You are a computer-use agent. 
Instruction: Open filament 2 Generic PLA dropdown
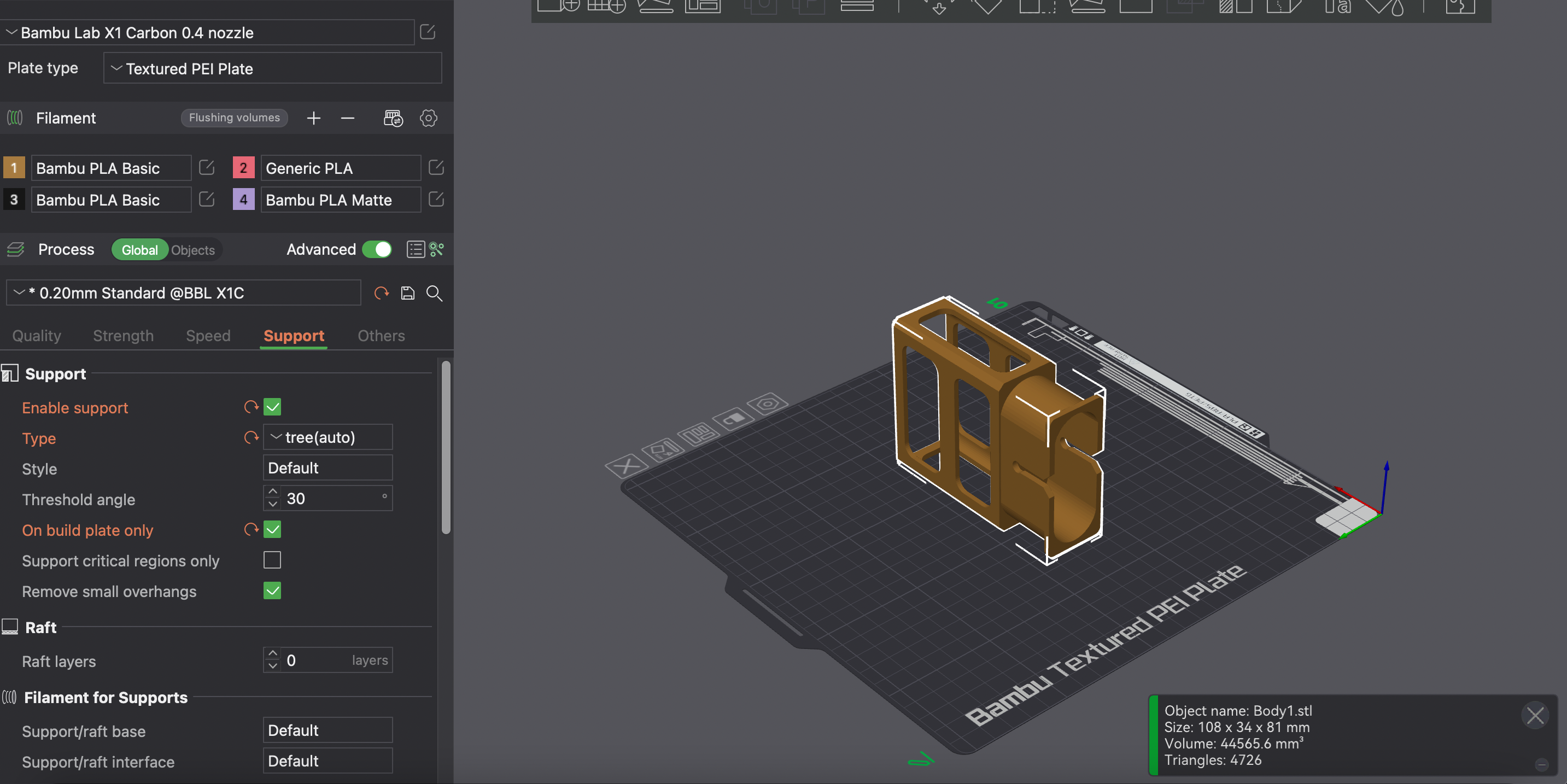[341, 168]
